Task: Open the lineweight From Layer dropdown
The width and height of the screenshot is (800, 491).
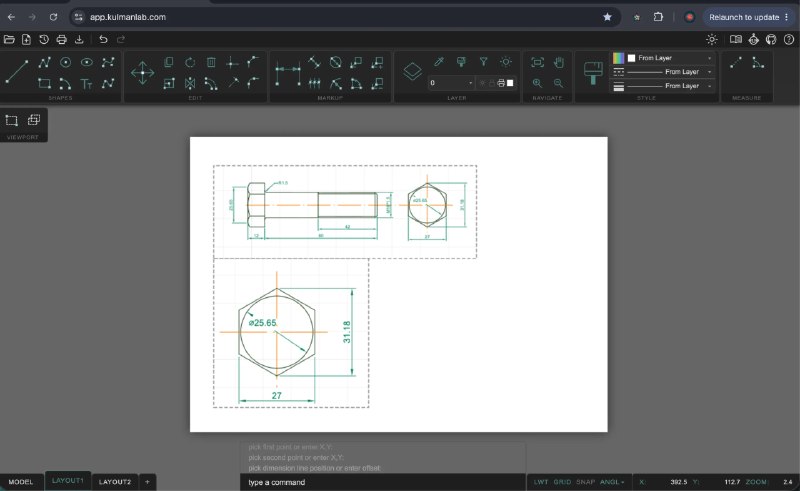Action: (x=670, y=86)
